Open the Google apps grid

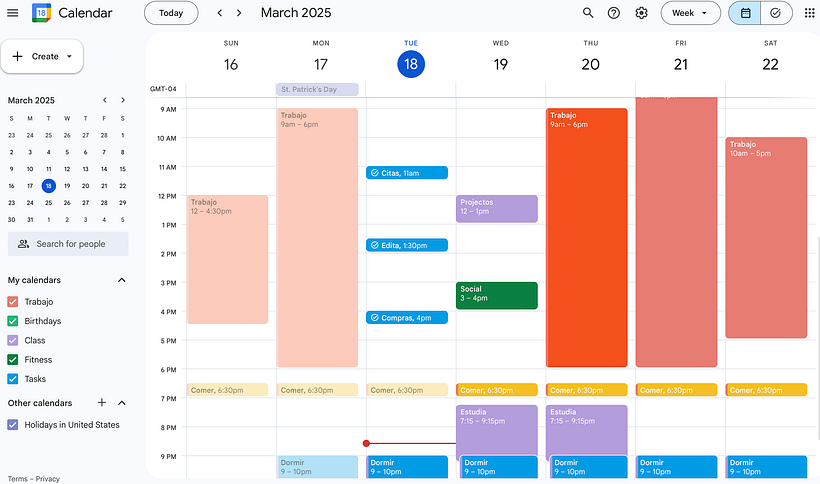(x=809, y=13)
